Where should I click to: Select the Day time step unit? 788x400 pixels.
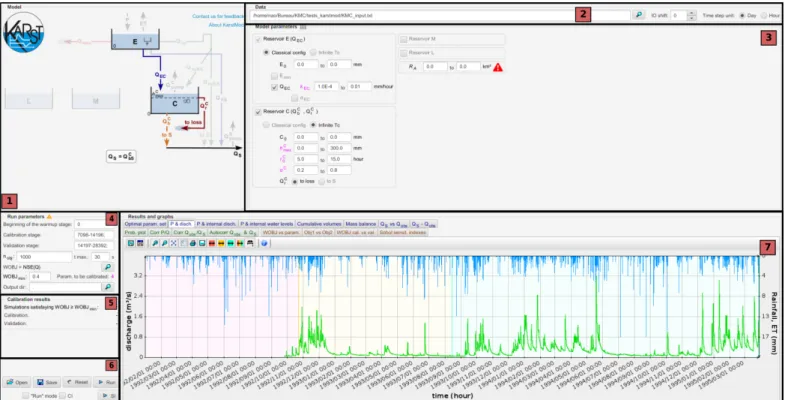(x=742, y=16)
